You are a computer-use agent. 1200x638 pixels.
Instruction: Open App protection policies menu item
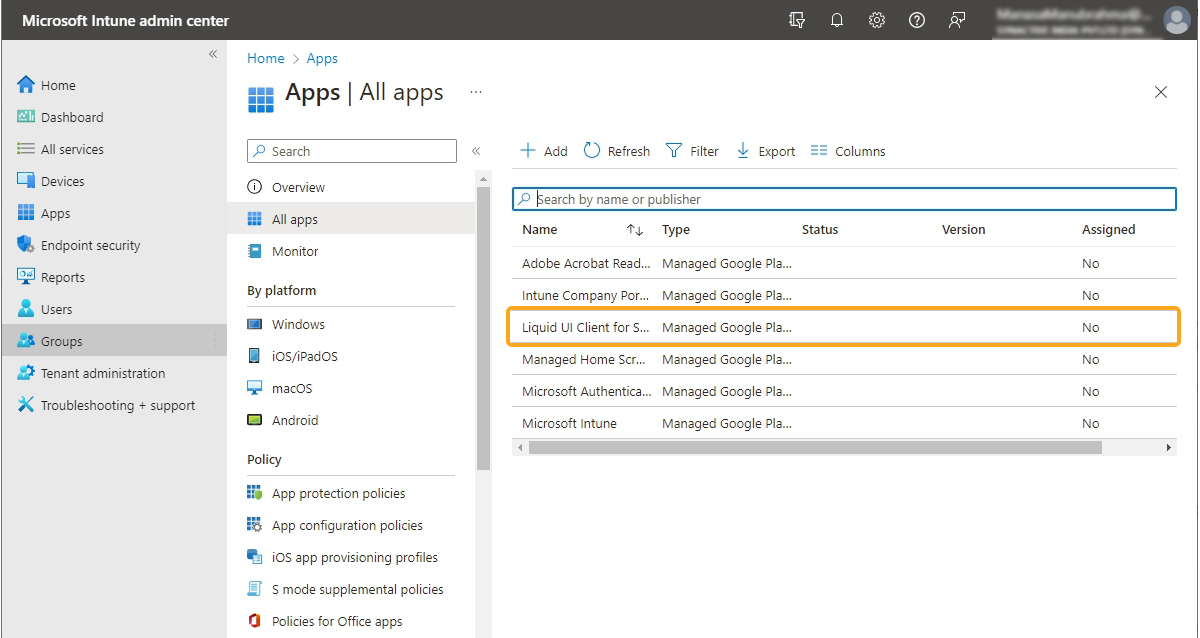338,493
